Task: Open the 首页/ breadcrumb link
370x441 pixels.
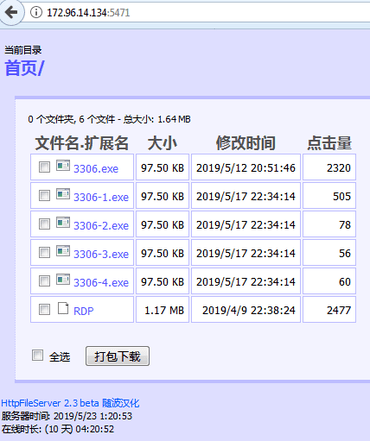Action: coord(24,68)
